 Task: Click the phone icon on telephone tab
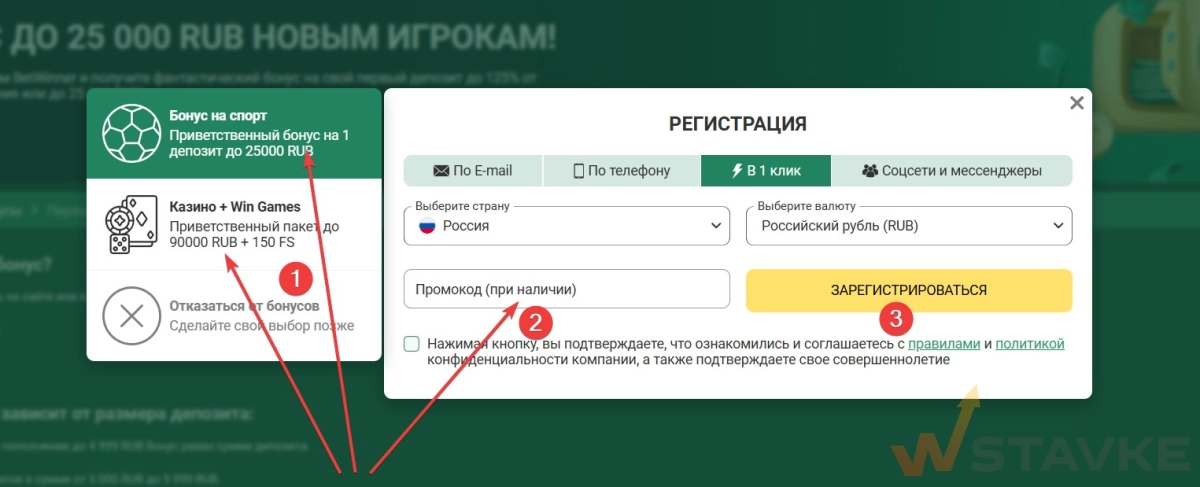(x=578, y=171)
